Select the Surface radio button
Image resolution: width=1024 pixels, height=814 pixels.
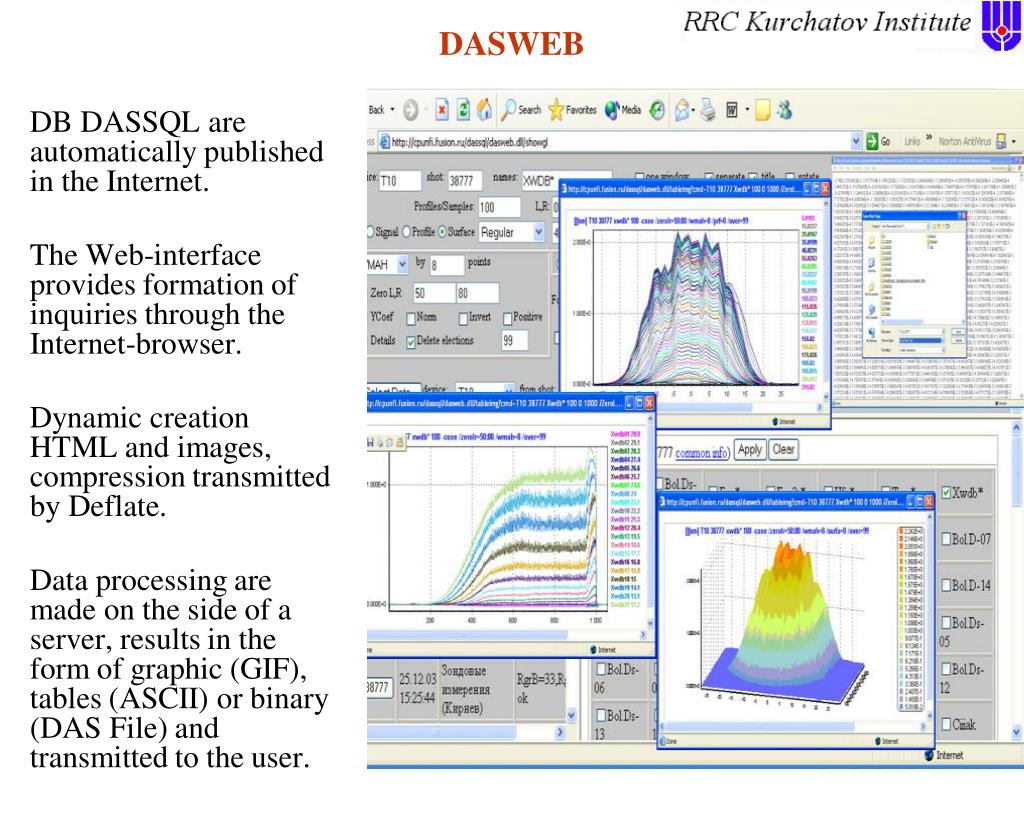pyautogui.click(x=442, y=232)
